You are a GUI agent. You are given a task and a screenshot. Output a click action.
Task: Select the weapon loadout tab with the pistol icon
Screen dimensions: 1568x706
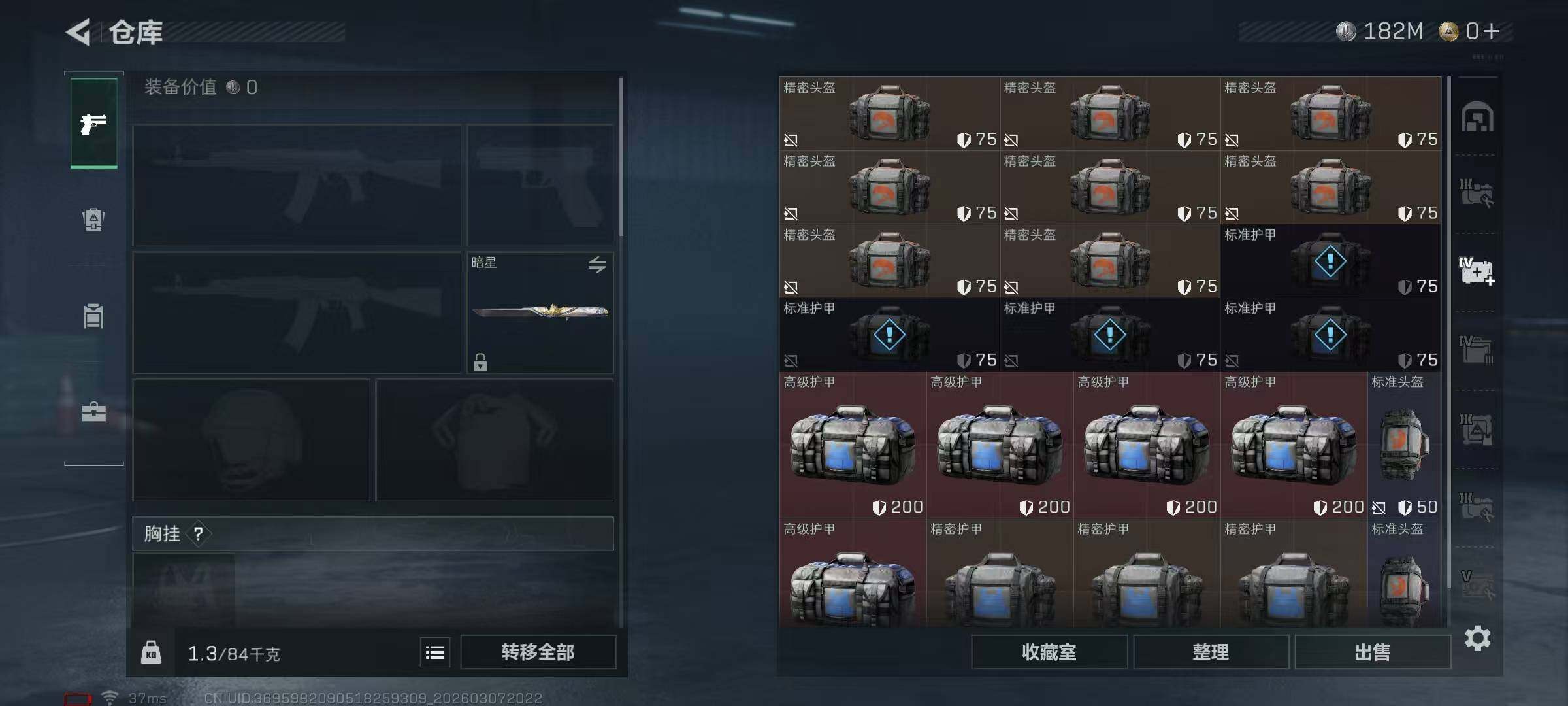[94, 123]
